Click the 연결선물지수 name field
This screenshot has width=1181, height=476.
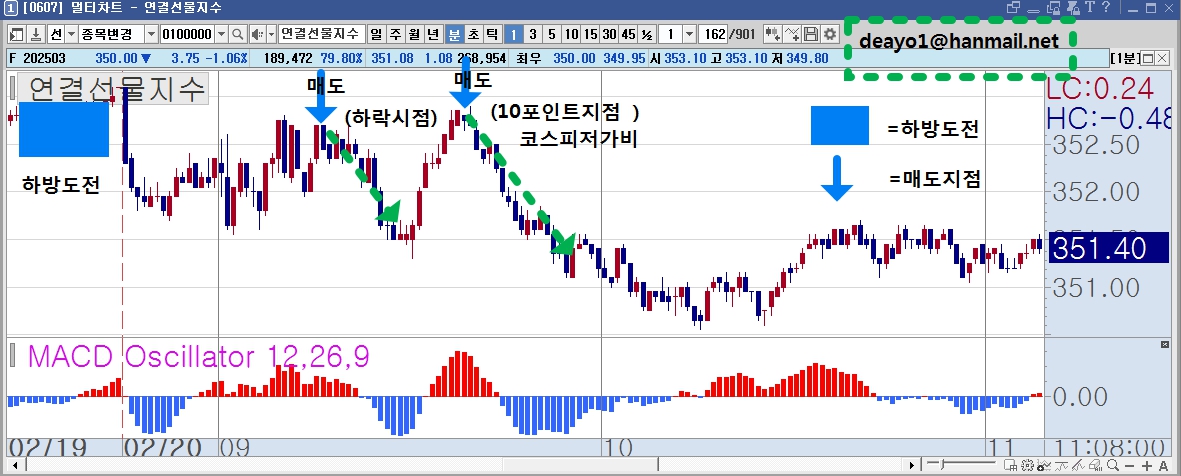pos(322,34)
